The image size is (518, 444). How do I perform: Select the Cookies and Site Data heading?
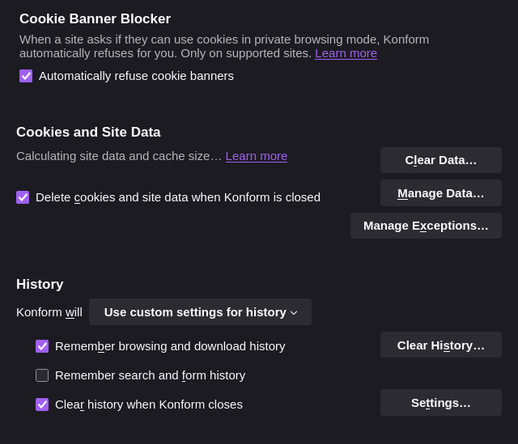pyautogui.click(x=88, y=132)
